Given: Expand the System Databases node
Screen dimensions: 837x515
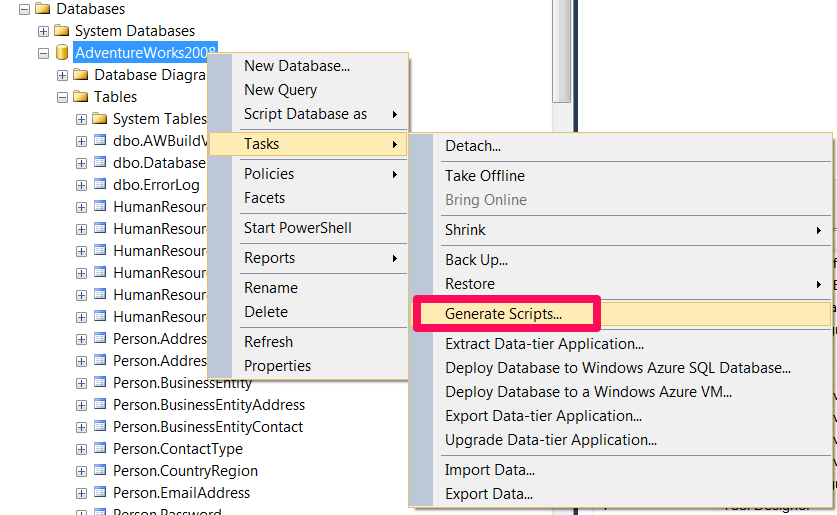Looking at the screenshot, I should point(43,31).
